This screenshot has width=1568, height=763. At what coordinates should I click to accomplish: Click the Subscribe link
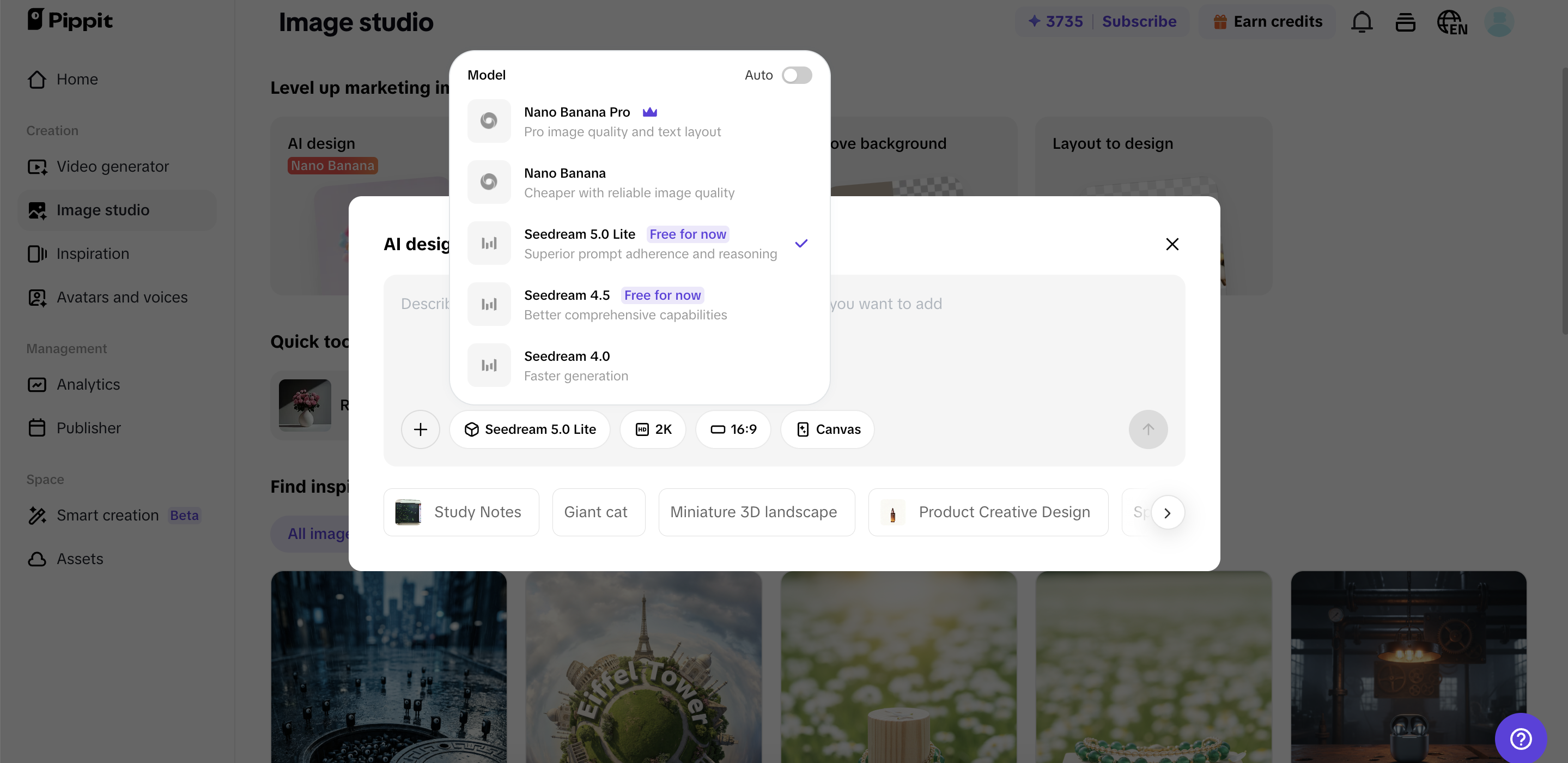[1139, 21]
